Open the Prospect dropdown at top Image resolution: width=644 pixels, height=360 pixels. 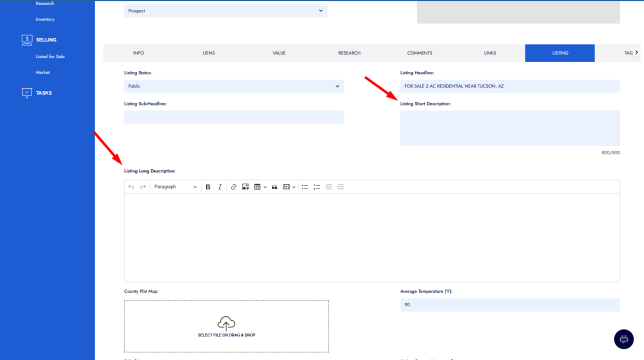[225, 11]
